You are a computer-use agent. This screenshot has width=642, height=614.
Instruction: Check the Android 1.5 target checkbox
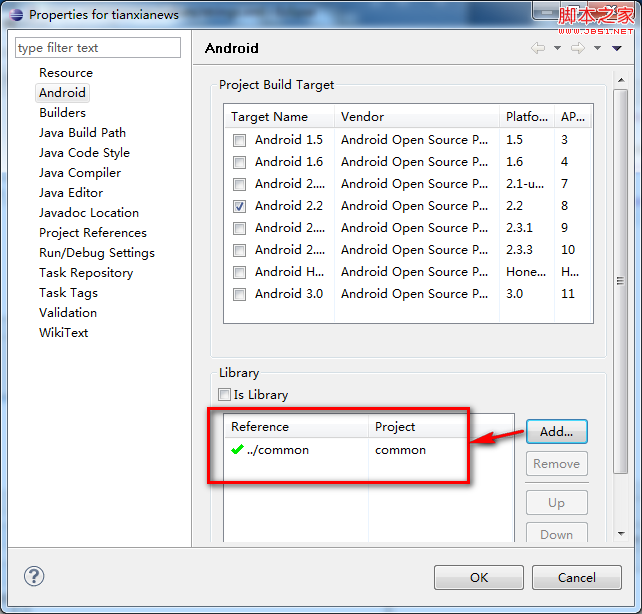click(x=240, y=140)
